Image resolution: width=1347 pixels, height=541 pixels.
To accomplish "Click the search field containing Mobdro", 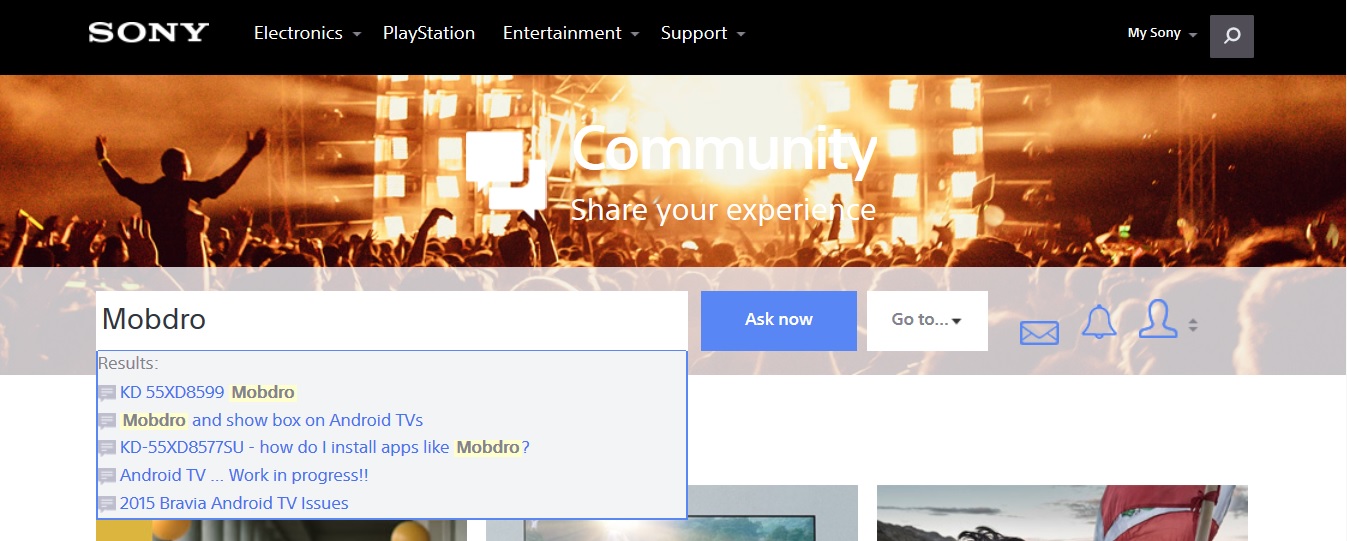I will point(391,320).
